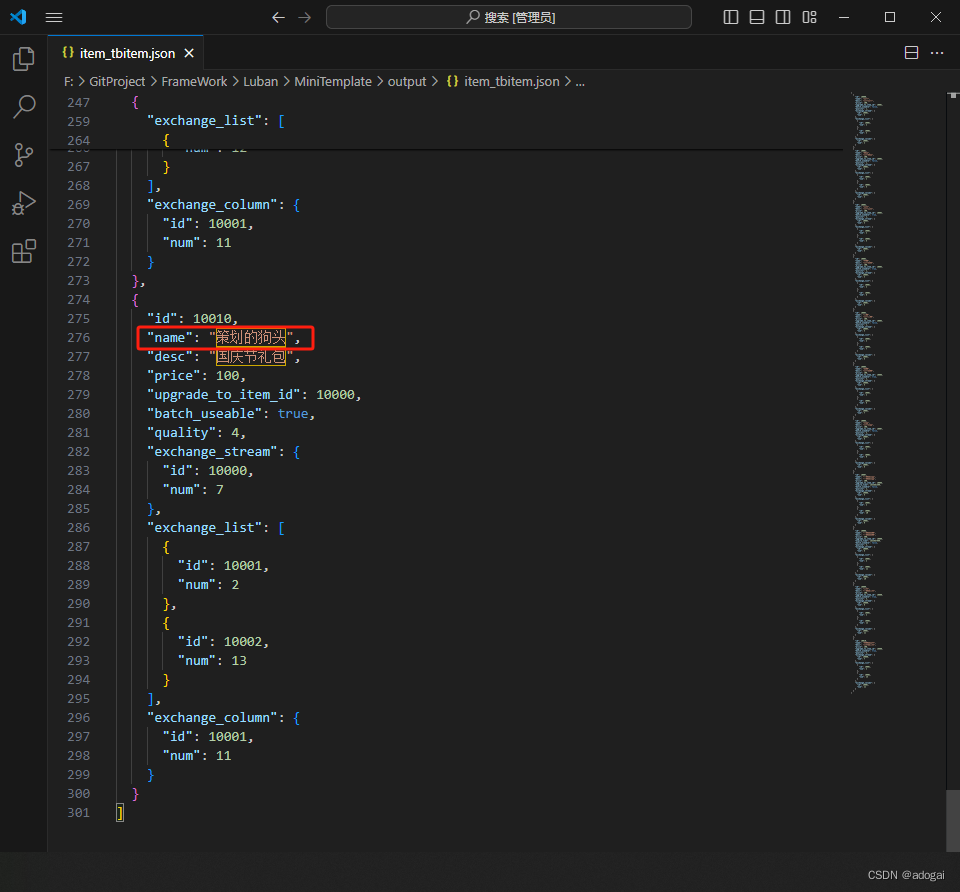
Task: Toggle the secondary side bar layout button
Action: [783, 17]
